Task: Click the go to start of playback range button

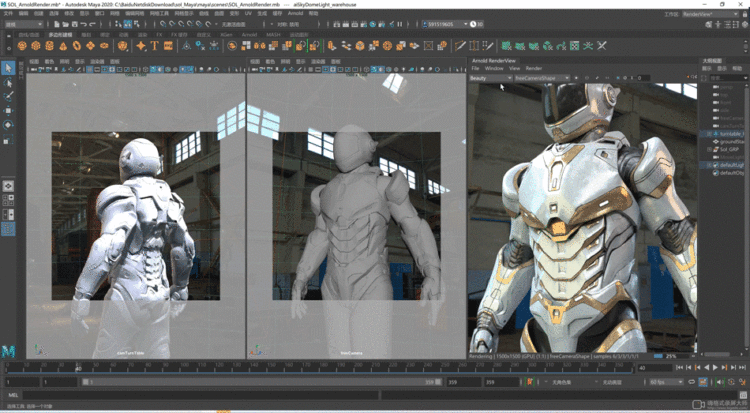Action: pos(679,368)
